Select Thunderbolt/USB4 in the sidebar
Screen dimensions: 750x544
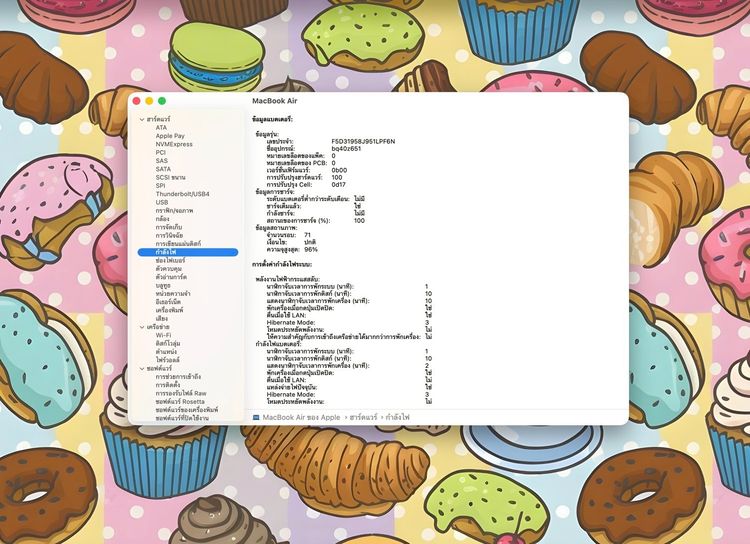[182, 193]
